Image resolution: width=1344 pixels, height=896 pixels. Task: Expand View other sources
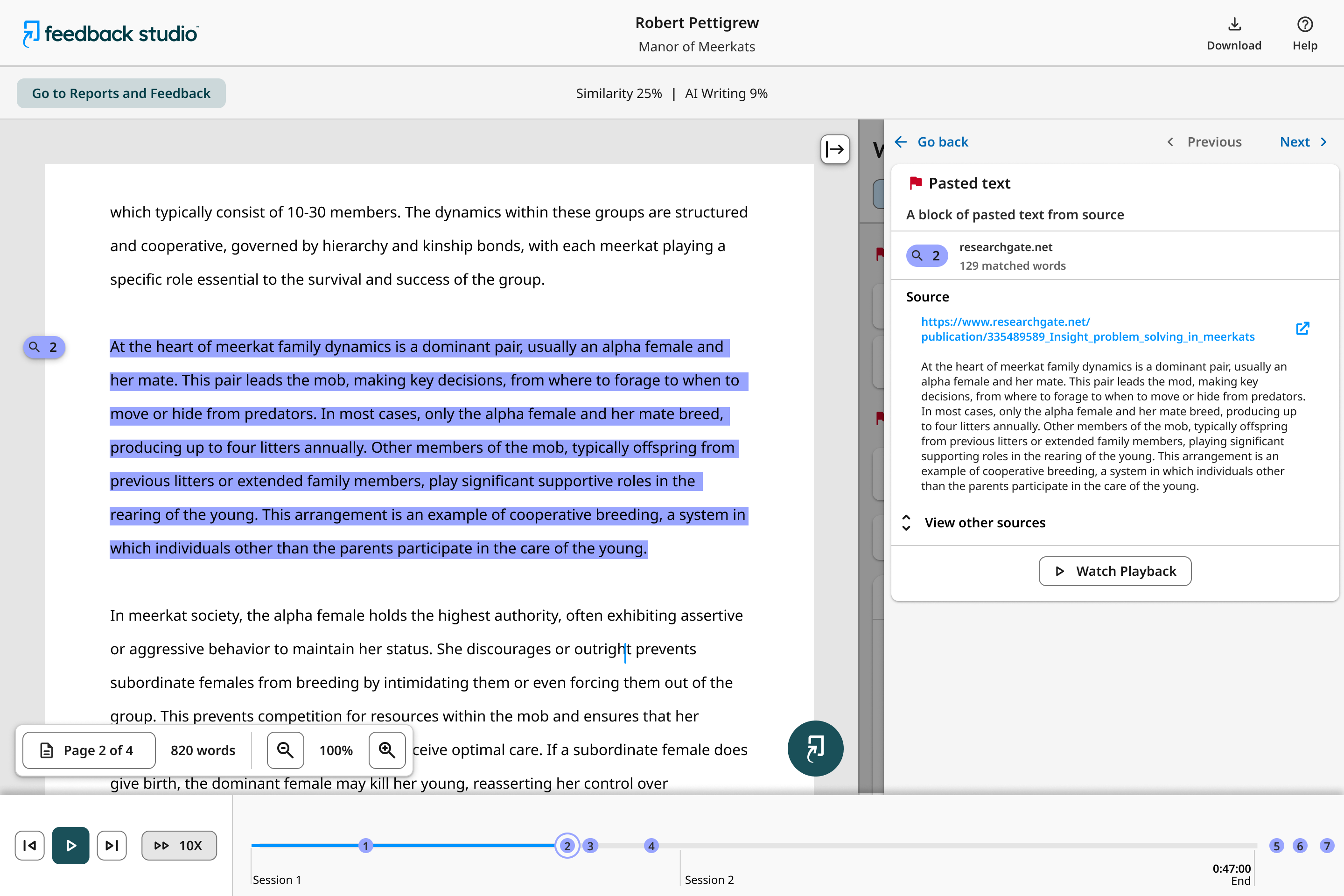(x=984, y=522)
